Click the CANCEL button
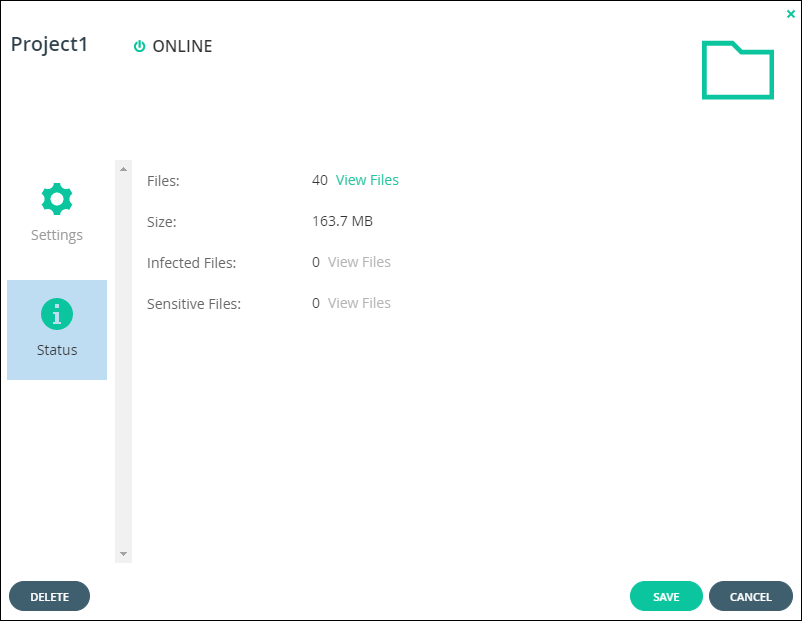Screen dimensions: 802x621 click(x=750, y=596)
